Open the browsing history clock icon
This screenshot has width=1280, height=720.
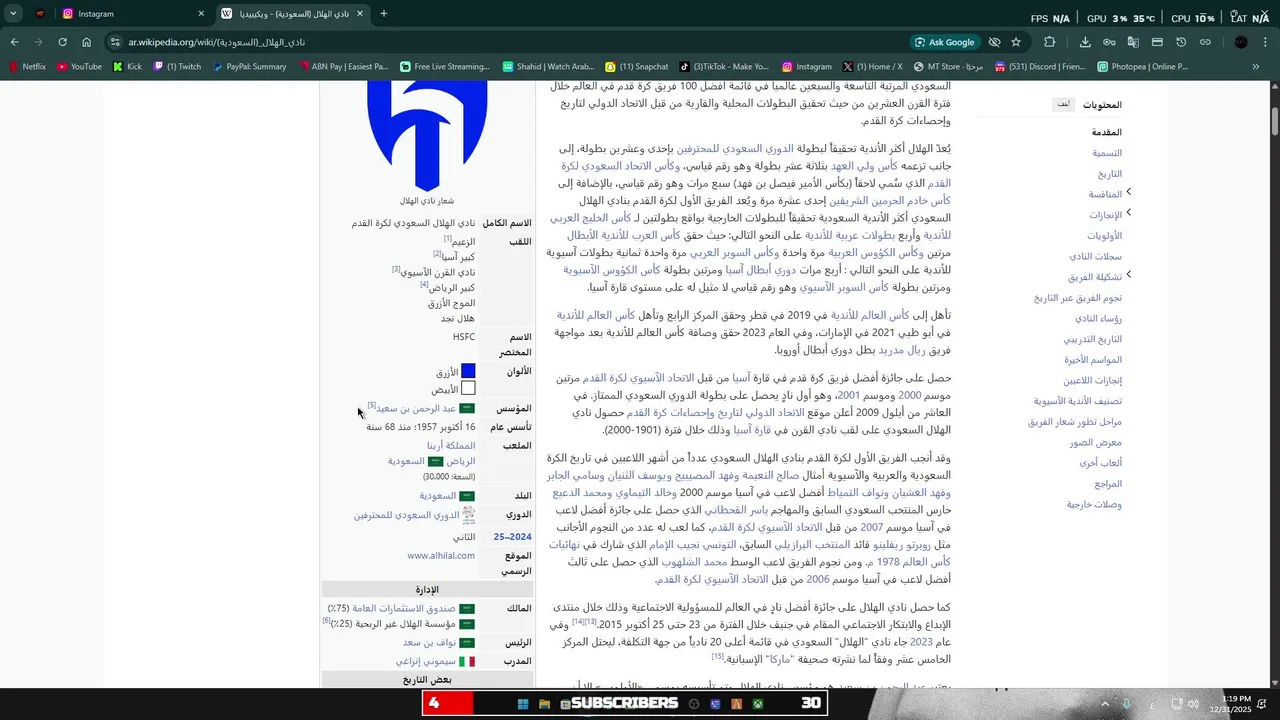coord(1181,42)
